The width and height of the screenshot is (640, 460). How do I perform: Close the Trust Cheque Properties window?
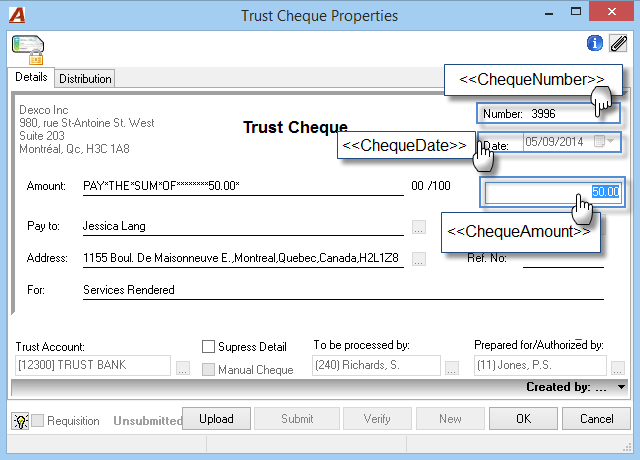pos(611,11)
